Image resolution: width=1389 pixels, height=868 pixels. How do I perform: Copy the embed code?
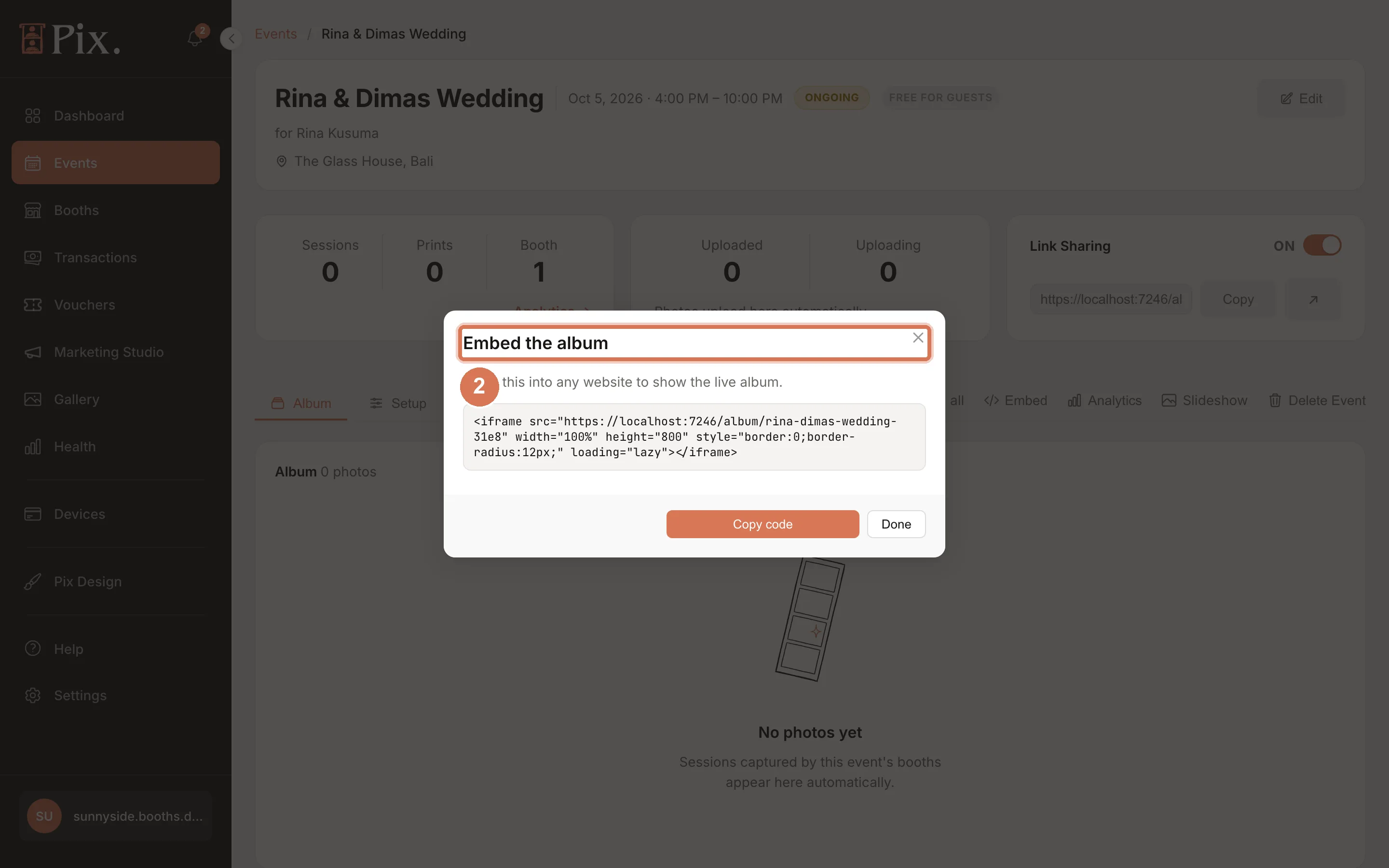(762, 524)
